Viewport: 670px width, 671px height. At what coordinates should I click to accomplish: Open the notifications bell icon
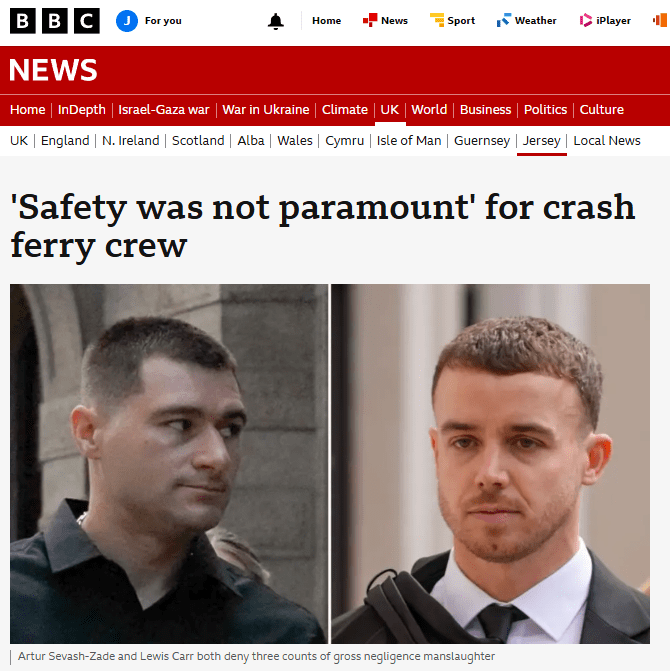point(276,21)
